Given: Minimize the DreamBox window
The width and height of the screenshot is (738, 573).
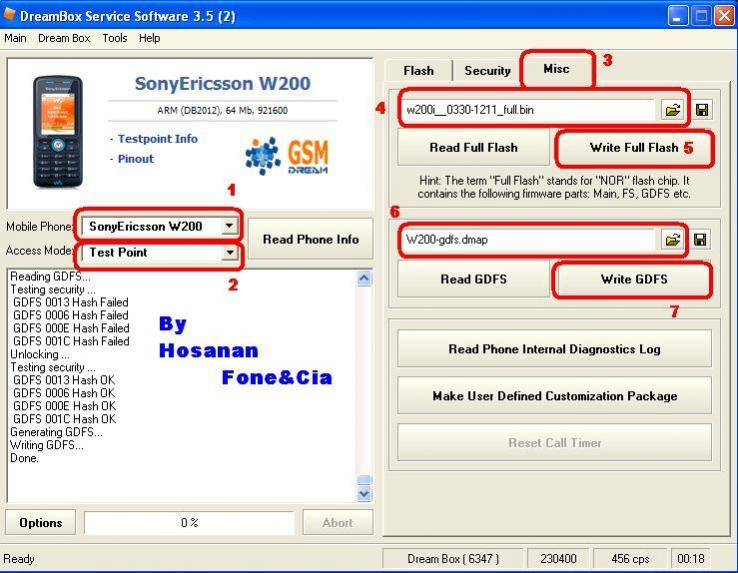Looking at the screenshot, I should 677,16.
